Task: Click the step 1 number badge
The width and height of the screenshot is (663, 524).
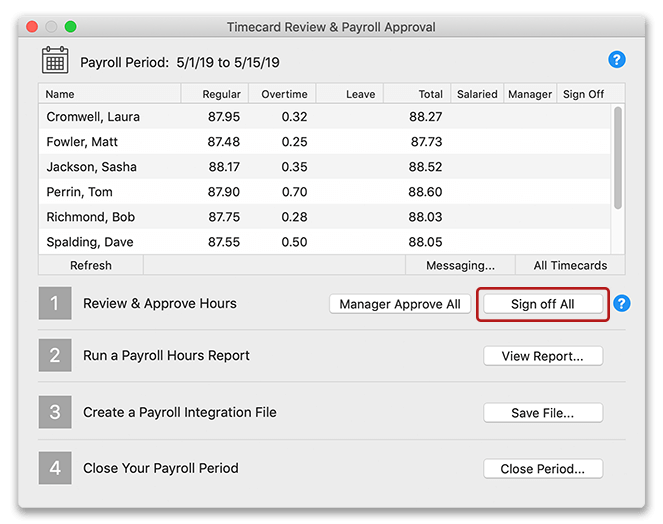Action: coord(55,303)
